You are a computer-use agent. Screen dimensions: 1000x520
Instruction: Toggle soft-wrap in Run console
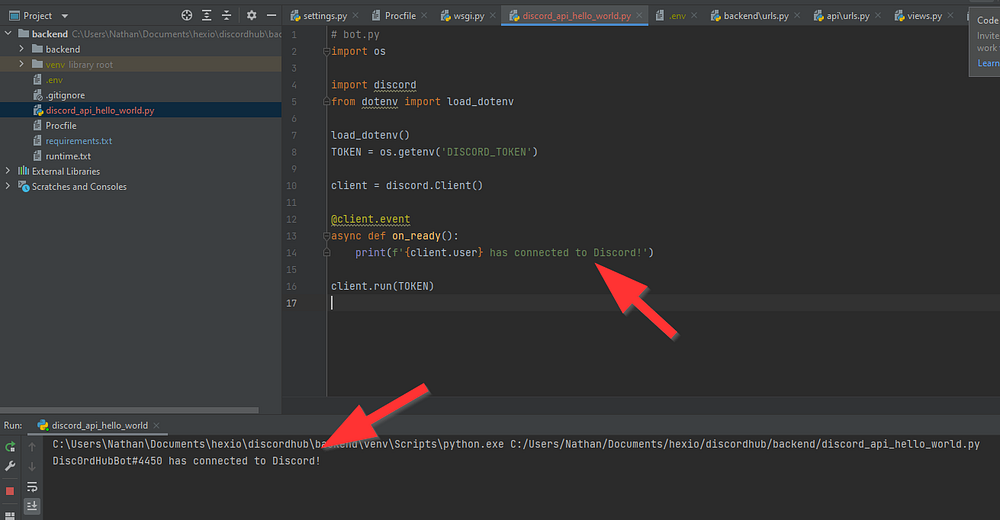tap(32, 486)
